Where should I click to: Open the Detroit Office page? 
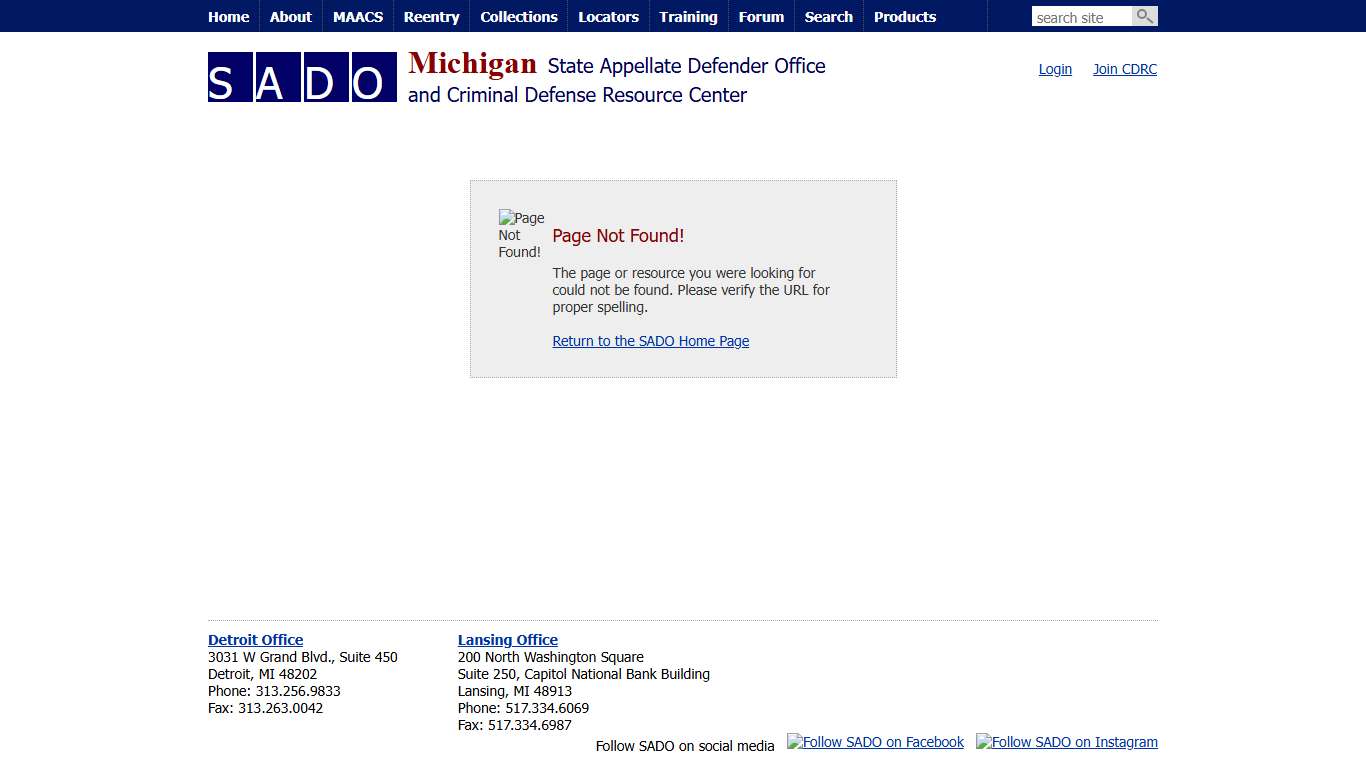[x=255, y=640]
